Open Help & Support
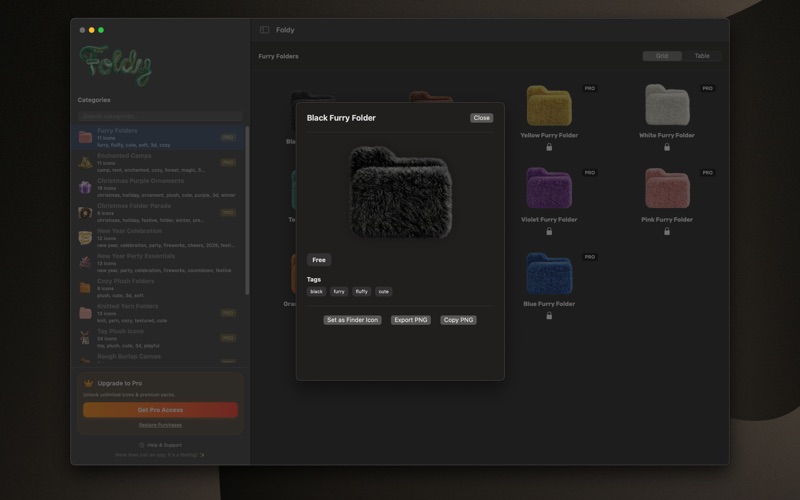 tap(160, 445)
